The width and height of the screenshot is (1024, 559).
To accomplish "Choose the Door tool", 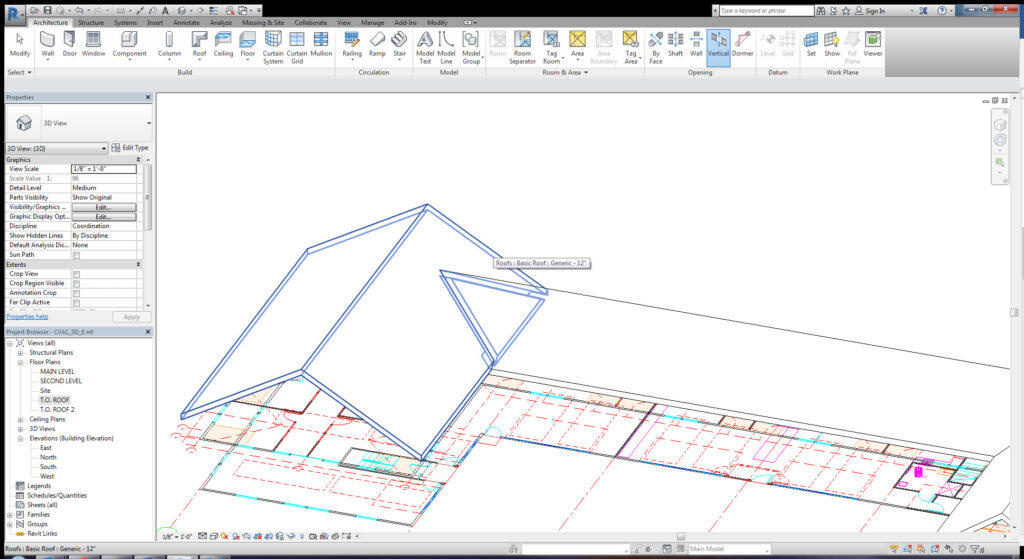I will click(69, 44).
